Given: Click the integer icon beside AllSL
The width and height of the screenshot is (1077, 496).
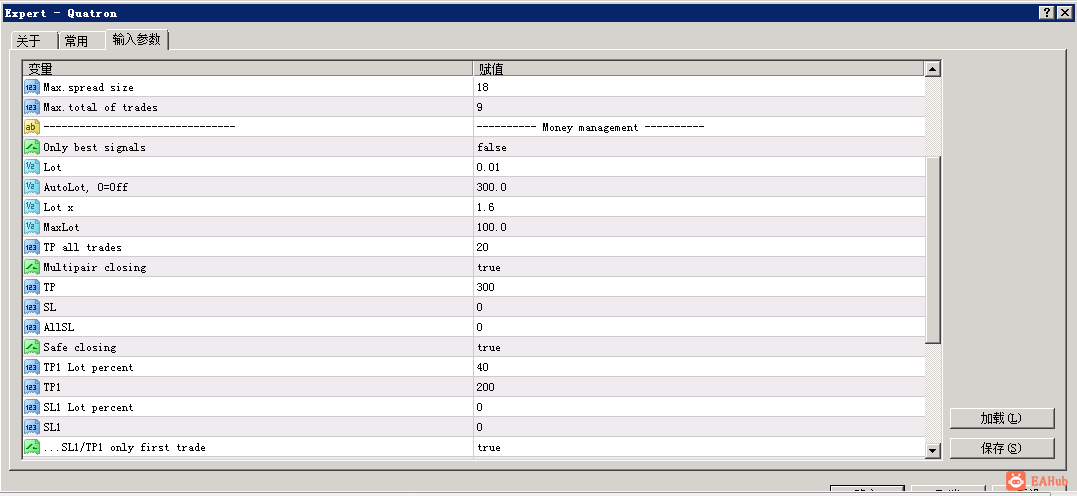Looking at the screenshot, I should [32, 327].
